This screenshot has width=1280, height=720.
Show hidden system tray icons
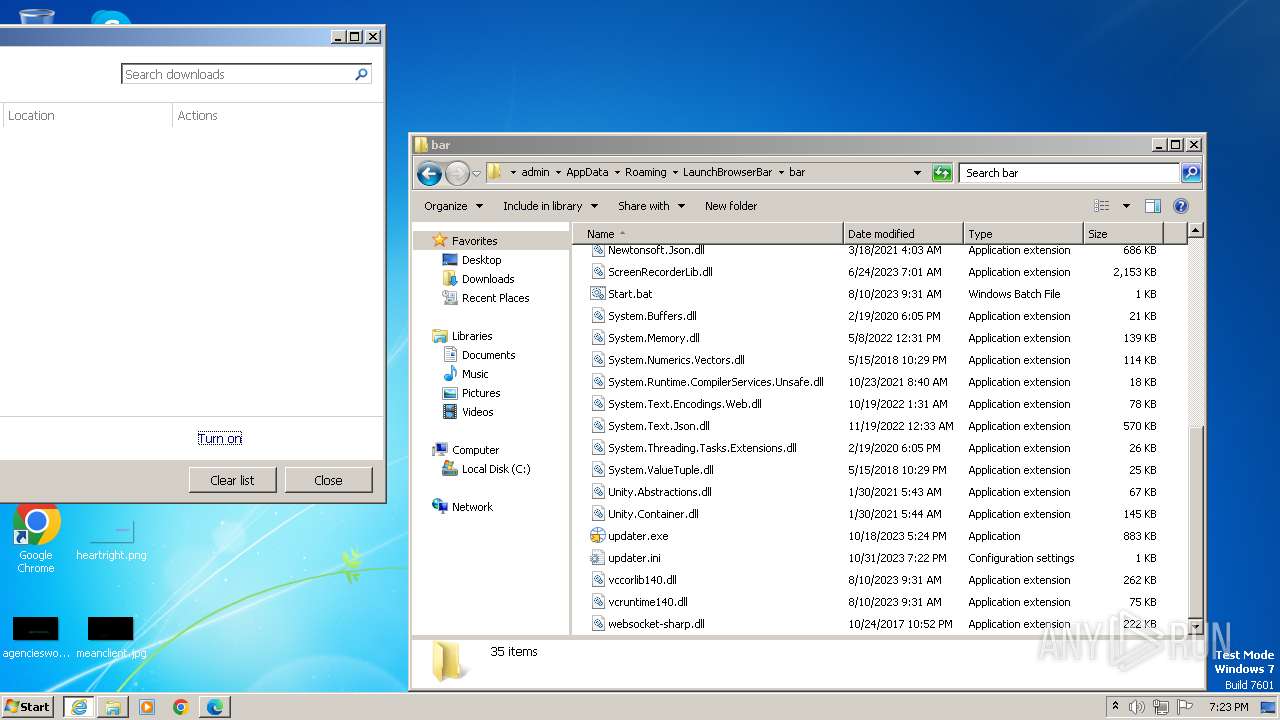pyautogui.click(x=1115, y=707)
